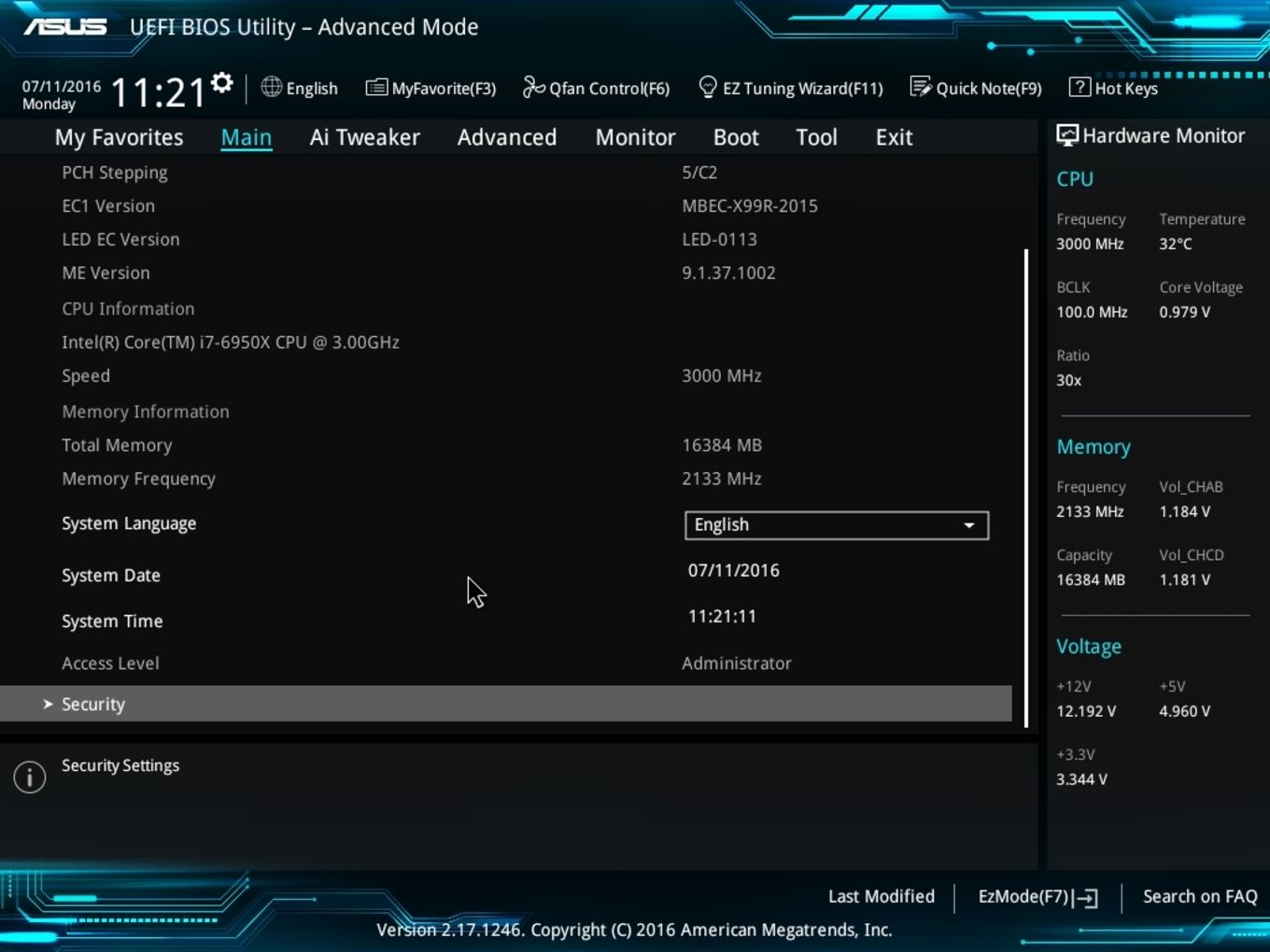Select System Date value 07/11/2016

[733, 570]
